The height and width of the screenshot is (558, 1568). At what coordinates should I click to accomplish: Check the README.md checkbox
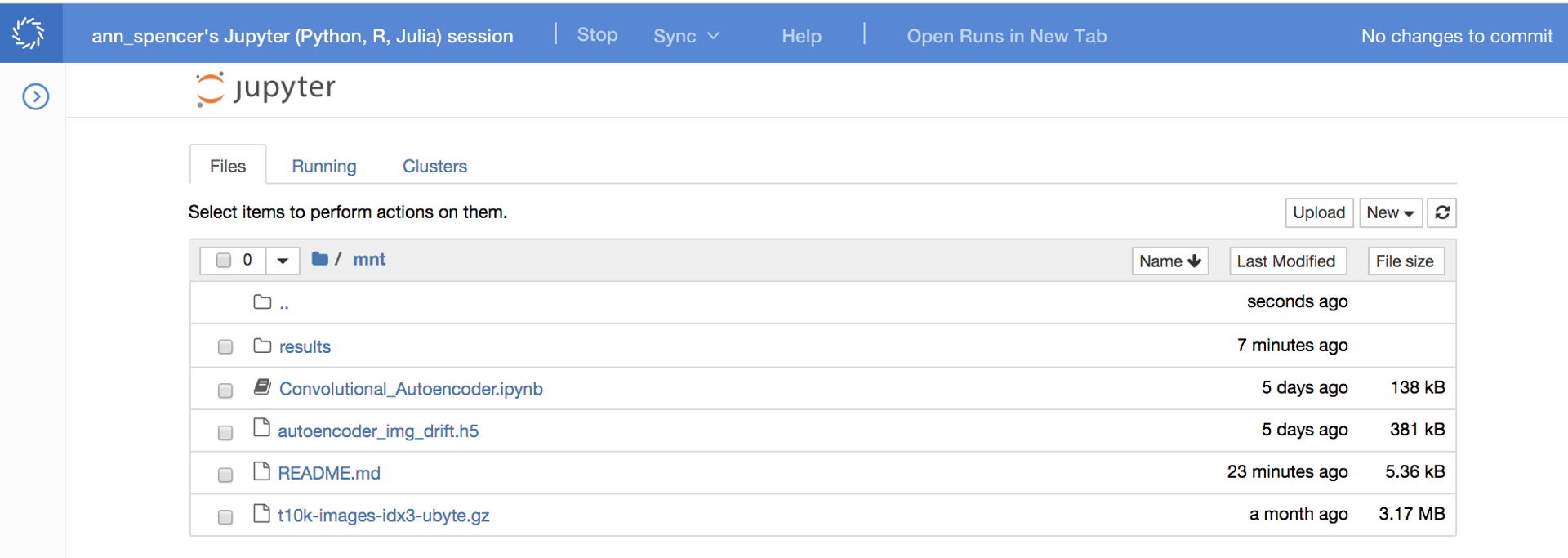tap(225, 475)
